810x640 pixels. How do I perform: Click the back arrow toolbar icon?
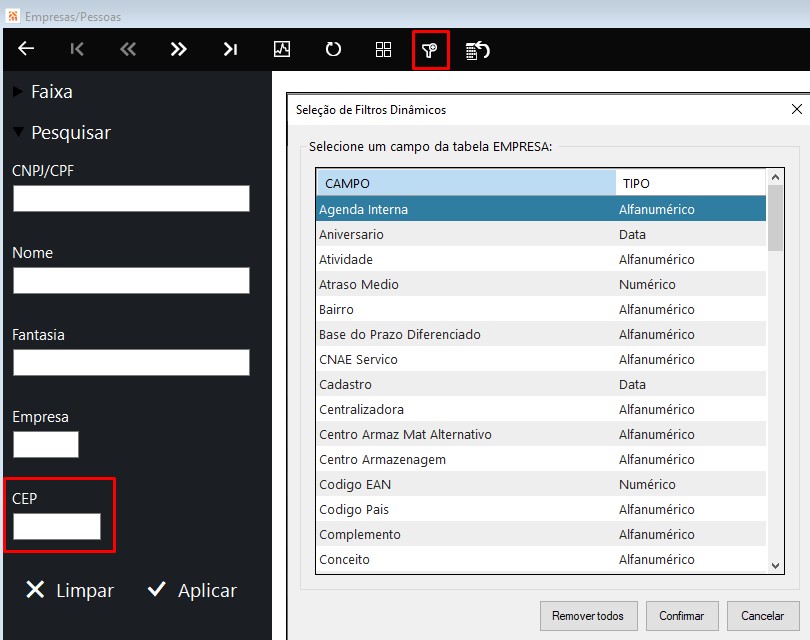pos(26,49)
